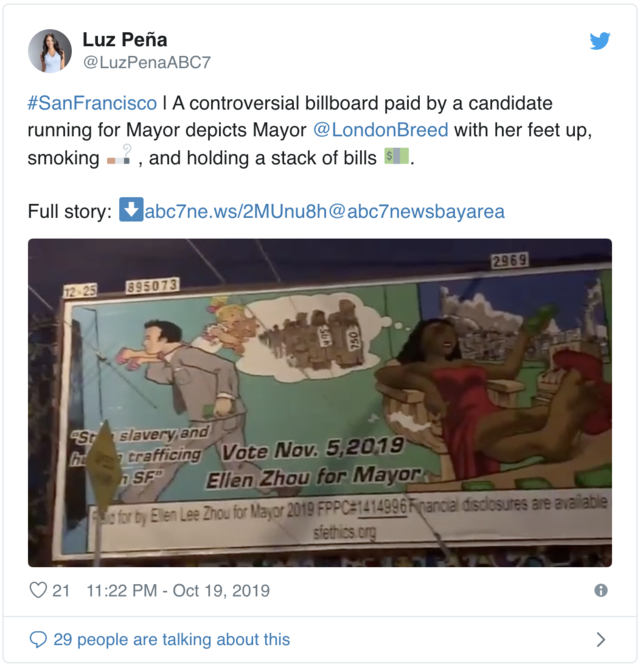Click the 21 likes count
640x667 pixels.
coord(61,591)
